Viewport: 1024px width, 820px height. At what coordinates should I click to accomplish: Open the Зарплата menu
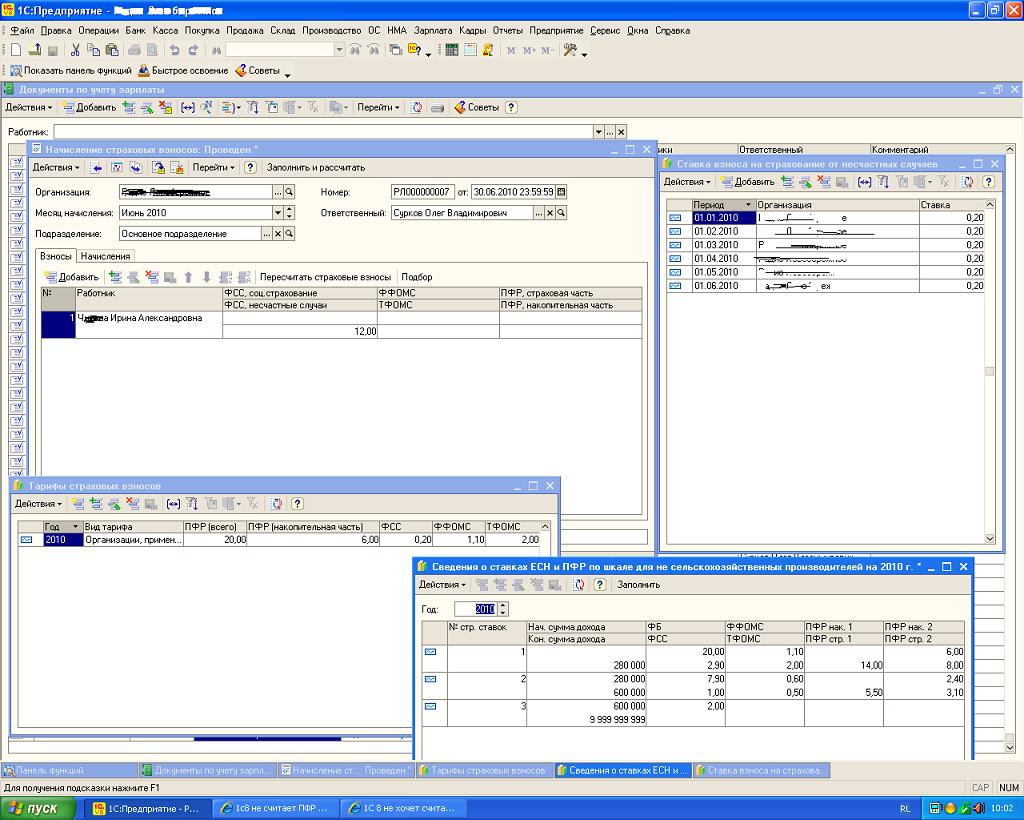click(431, 30)
